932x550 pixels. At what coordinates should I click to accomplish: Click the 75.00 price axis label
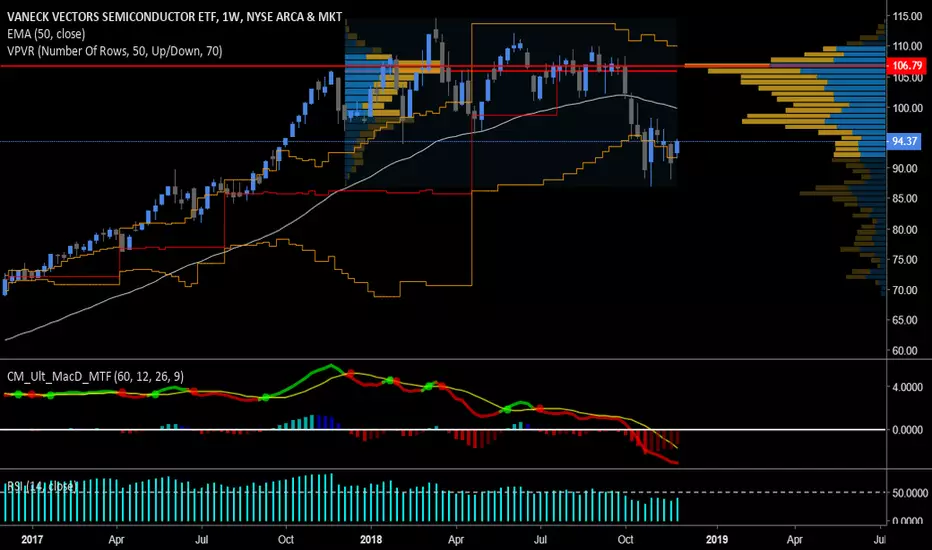(907, 259)
